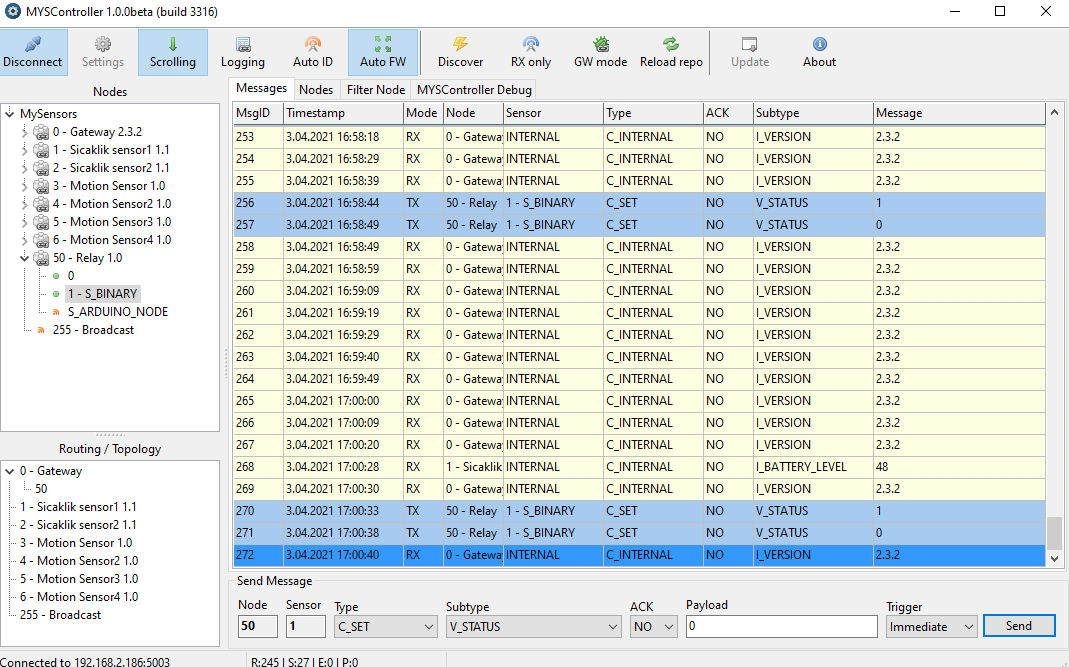Click the green dot icon beside sensor 0
The height and width of the screenshot is (667, 1069).
pyautogui.click(x=56, y=276)
